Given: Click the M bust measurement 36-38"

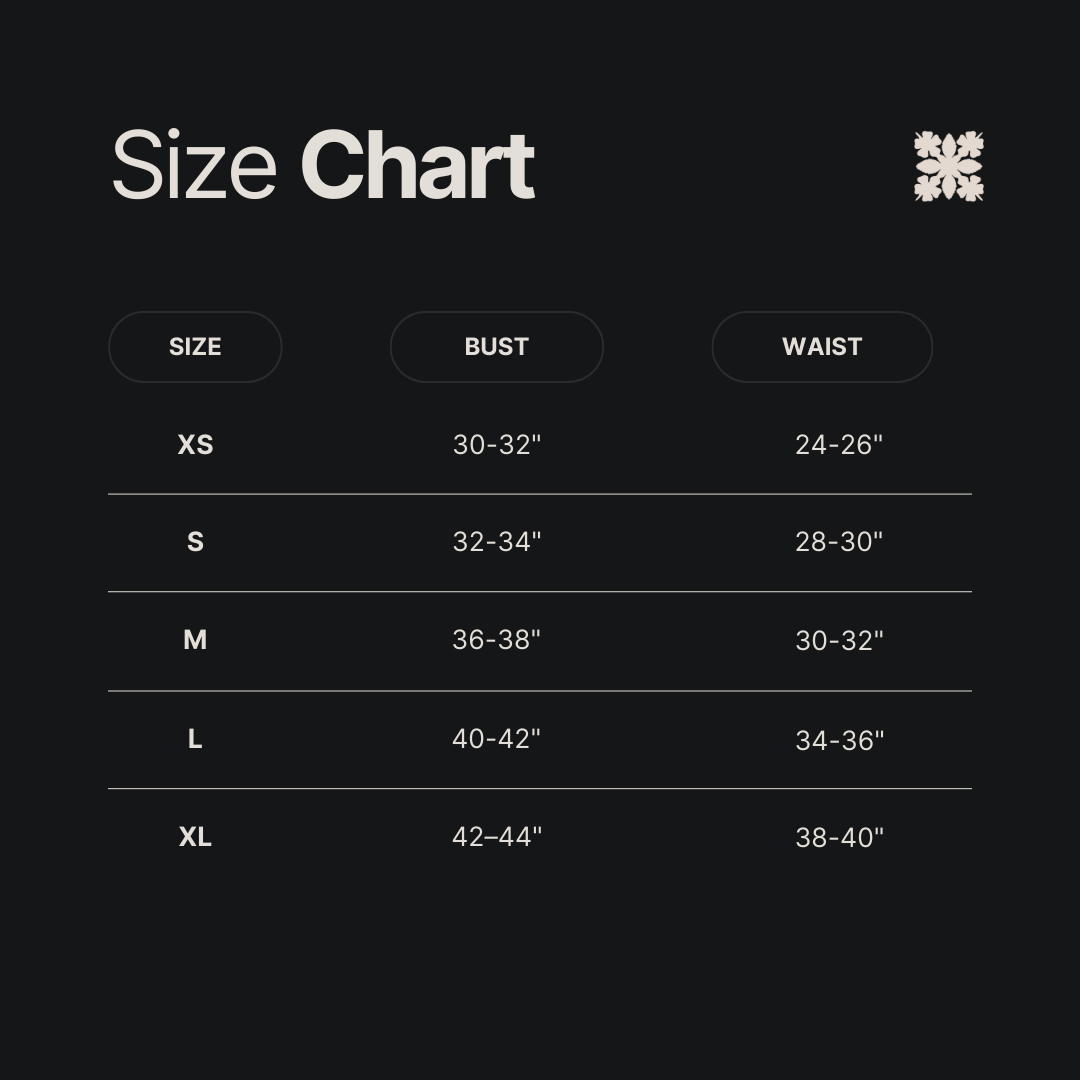Looking at the screenshot, I should (496, 640).
